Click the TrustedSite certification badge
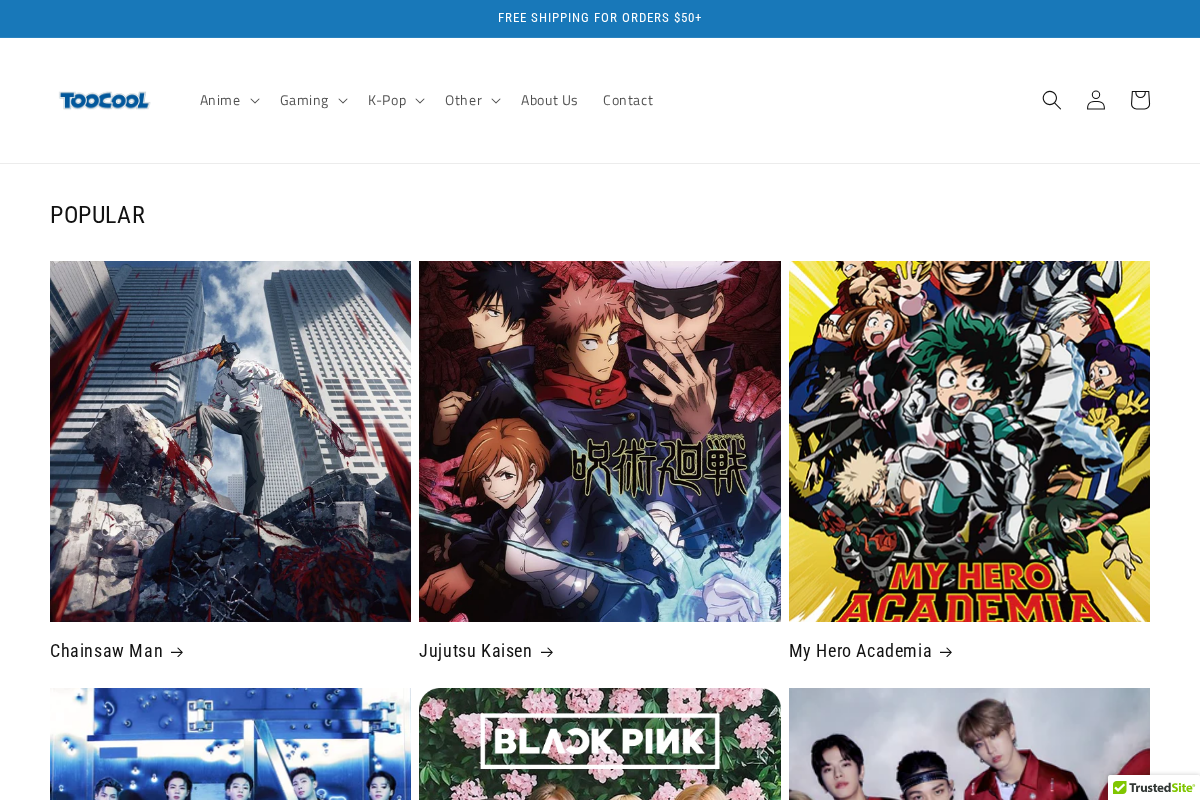The image size is (1200, 800). pyautogui.click(x=1154, y=789)
